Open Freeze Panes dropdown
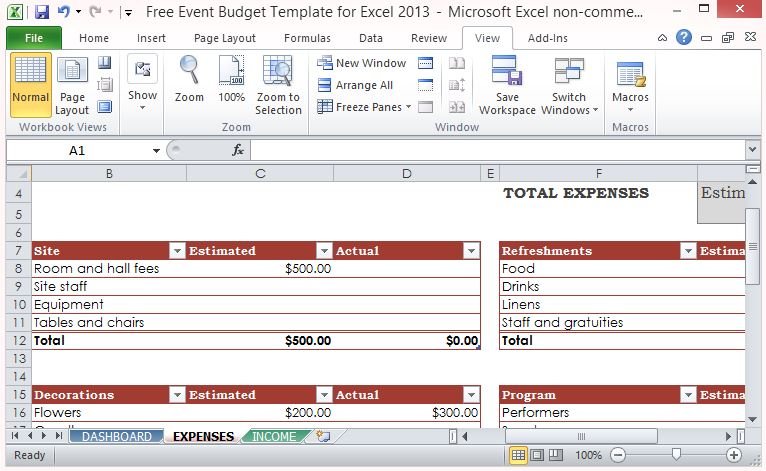Image resolution: width=766 pixels, height=471 pixels. [364, 107]
